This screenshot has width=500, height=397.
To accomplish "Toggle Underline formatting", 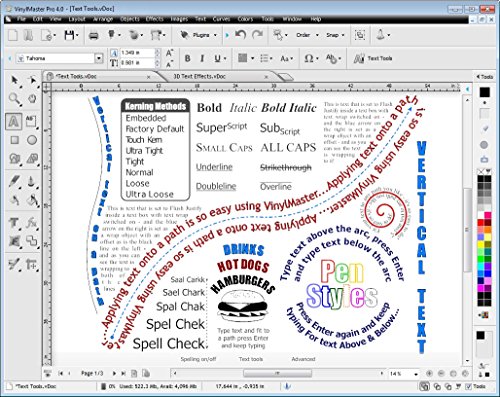I will (x=217, y=58).
